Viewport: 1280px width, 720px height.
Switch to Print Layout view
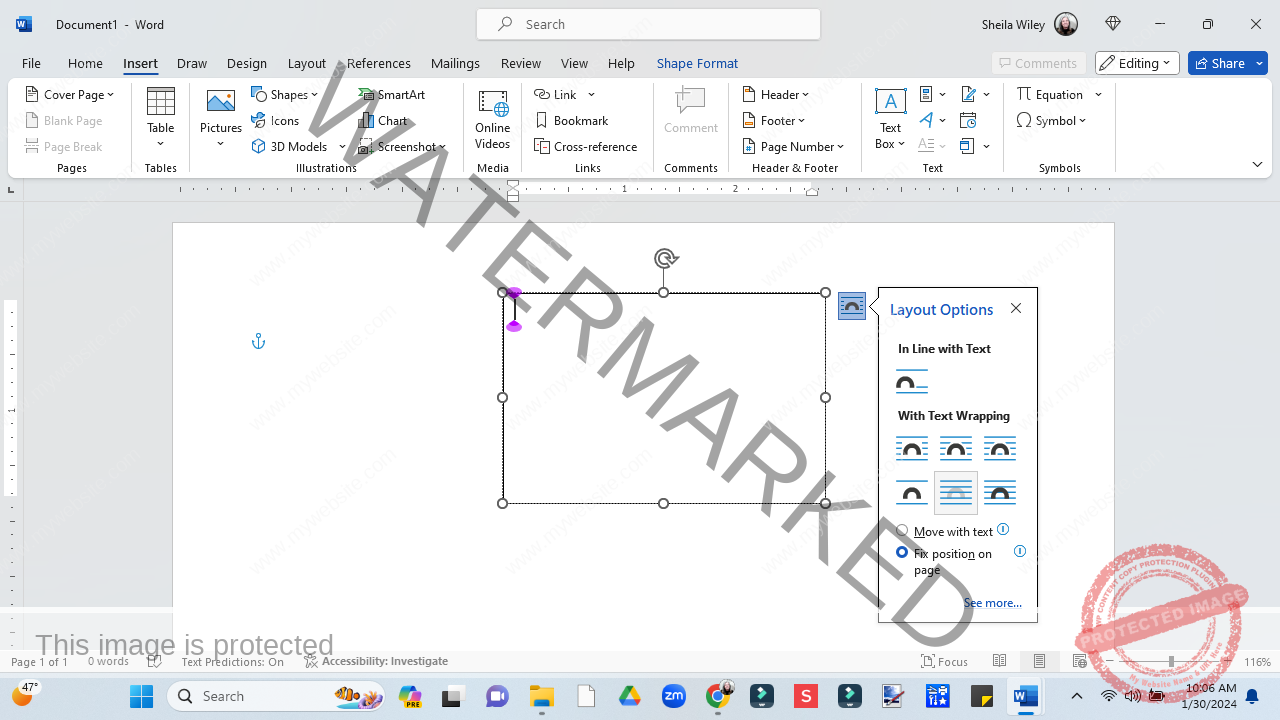pyautogui.click(x=1040, y=661)
